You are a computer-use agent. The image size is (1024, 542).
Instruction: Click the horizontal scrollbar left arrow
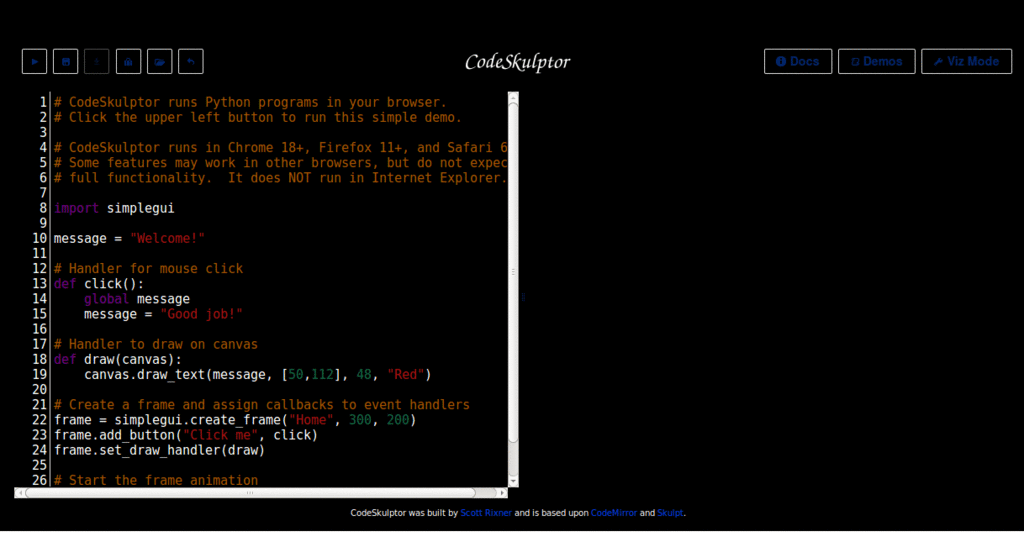click(x=20, y=493)
